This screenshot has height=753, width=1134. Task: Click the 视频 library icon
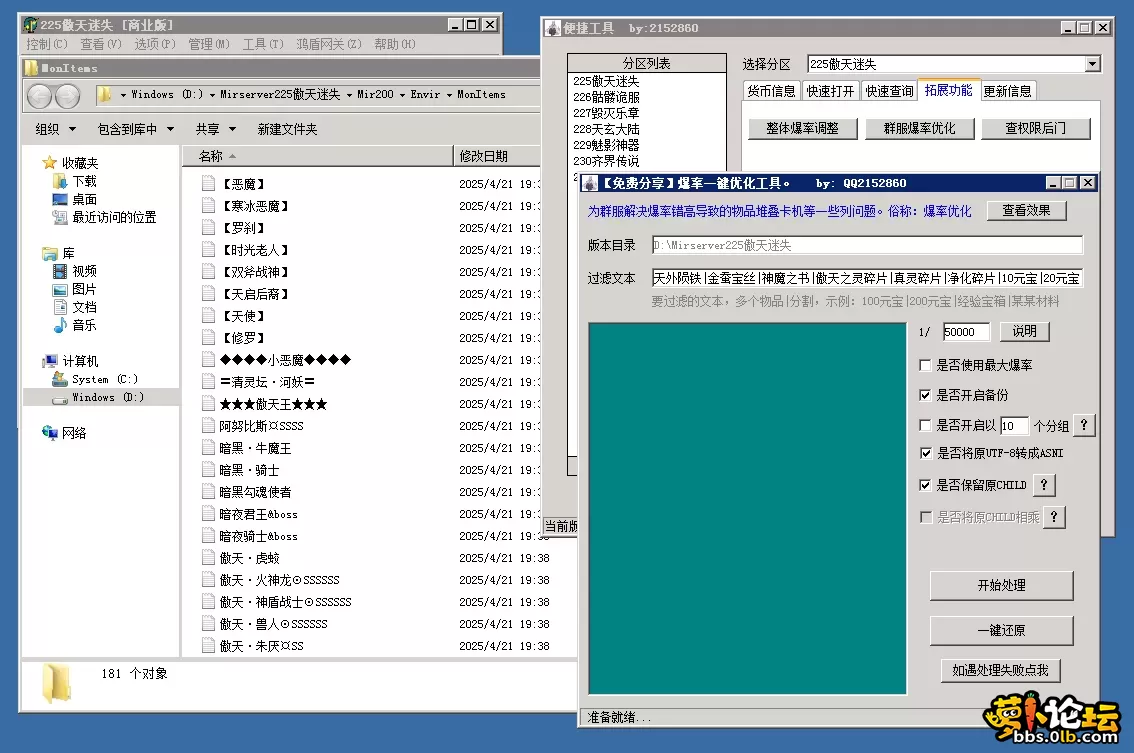pyautogui.click(x=60, y=271)
